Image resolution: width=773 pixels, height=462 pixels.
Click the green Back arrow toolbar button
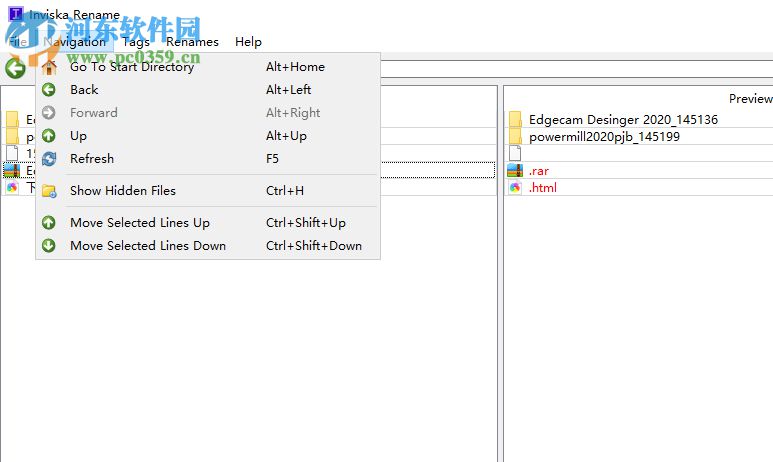click(x=15, y=68)
